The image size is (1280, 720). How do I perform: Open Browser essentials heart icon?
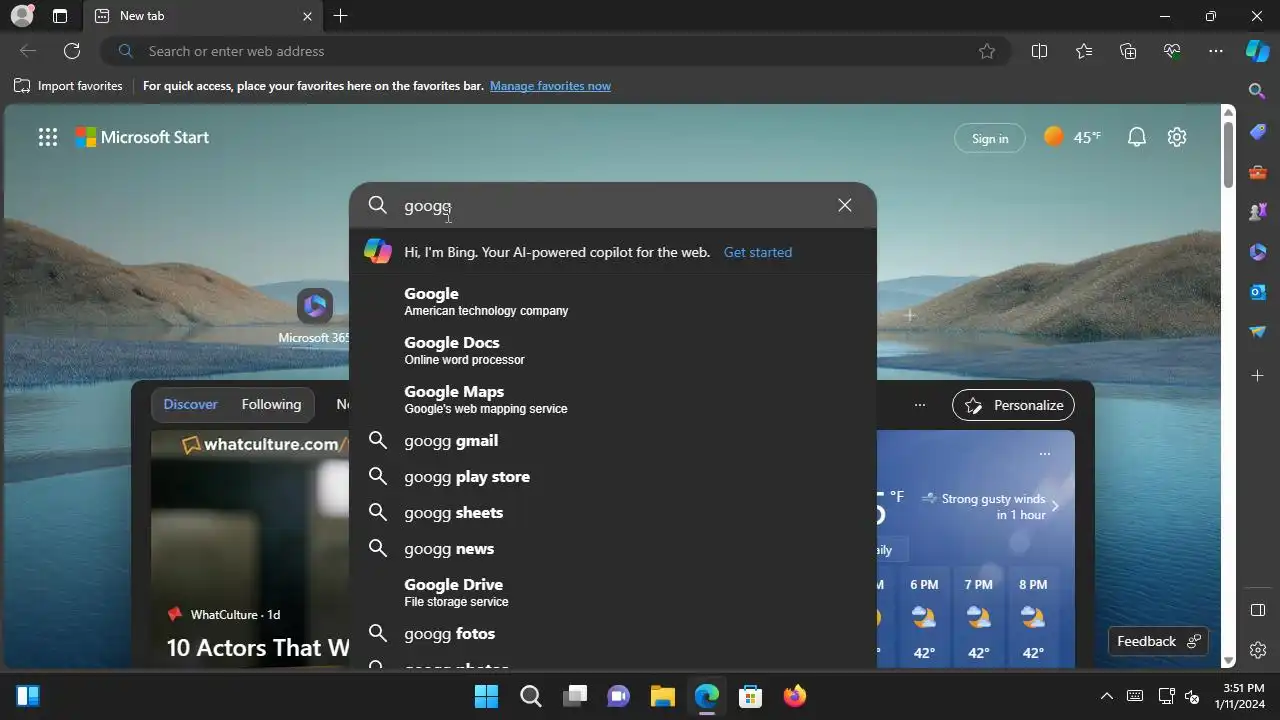coord(1172,51)
